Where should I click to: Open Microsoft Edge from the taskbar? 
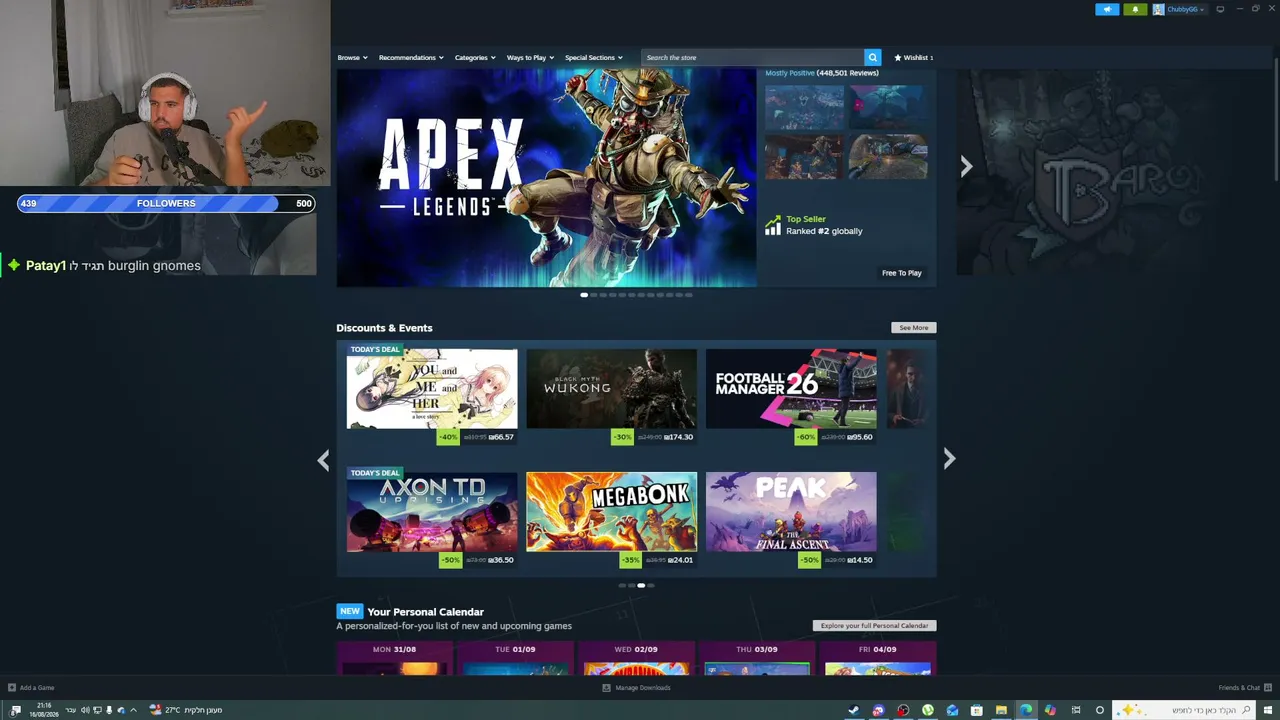click(1026, 710)
